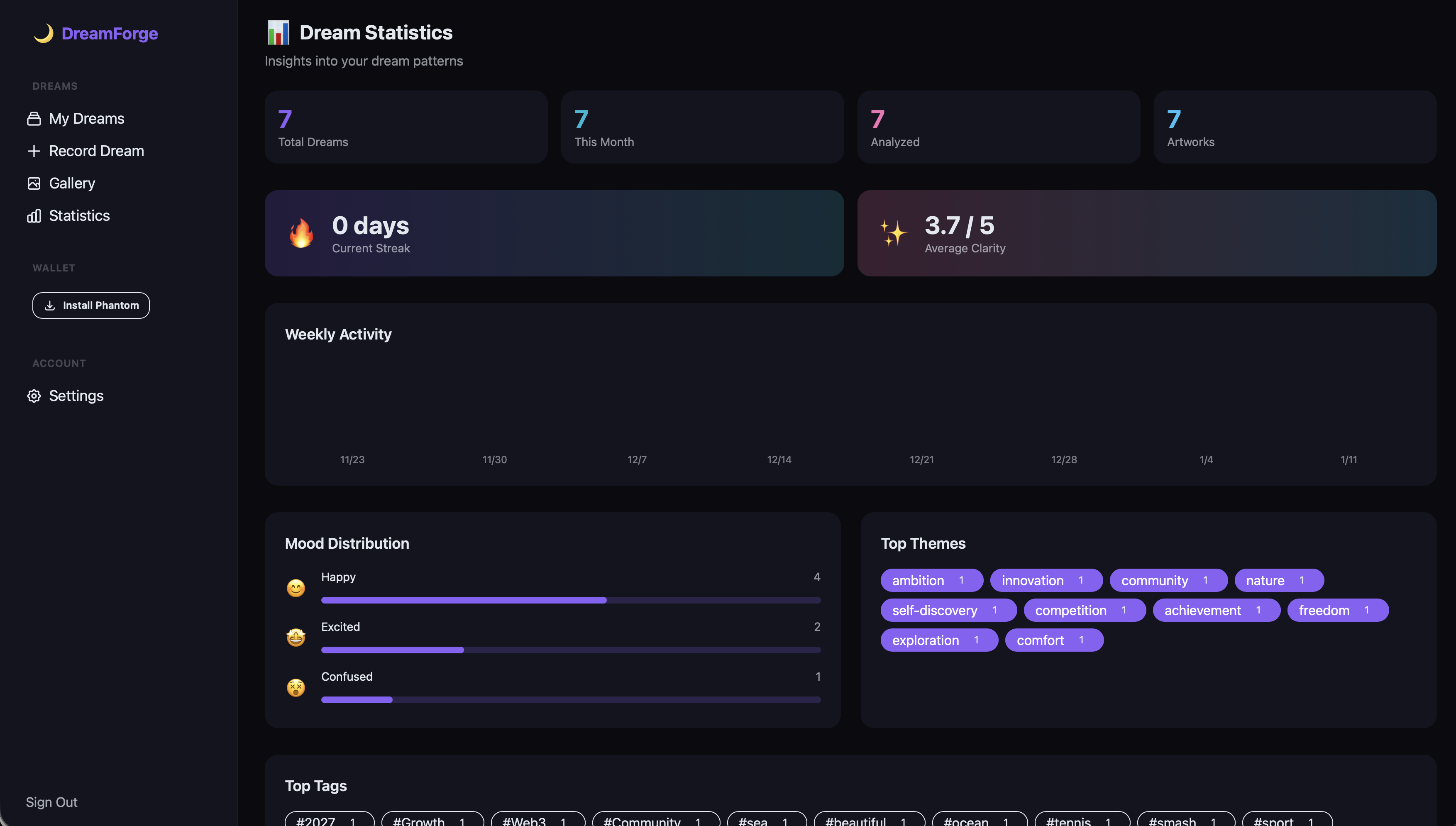
Task: Select the self-discovery theme chip
Action: click(x=948, y=610)
